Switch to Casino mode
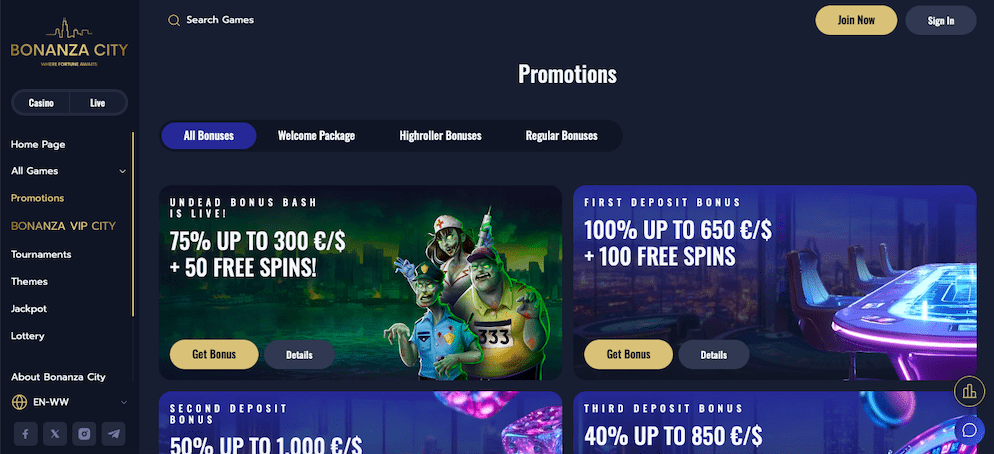This screenshot has width=994, height=454. coord(41,103)
